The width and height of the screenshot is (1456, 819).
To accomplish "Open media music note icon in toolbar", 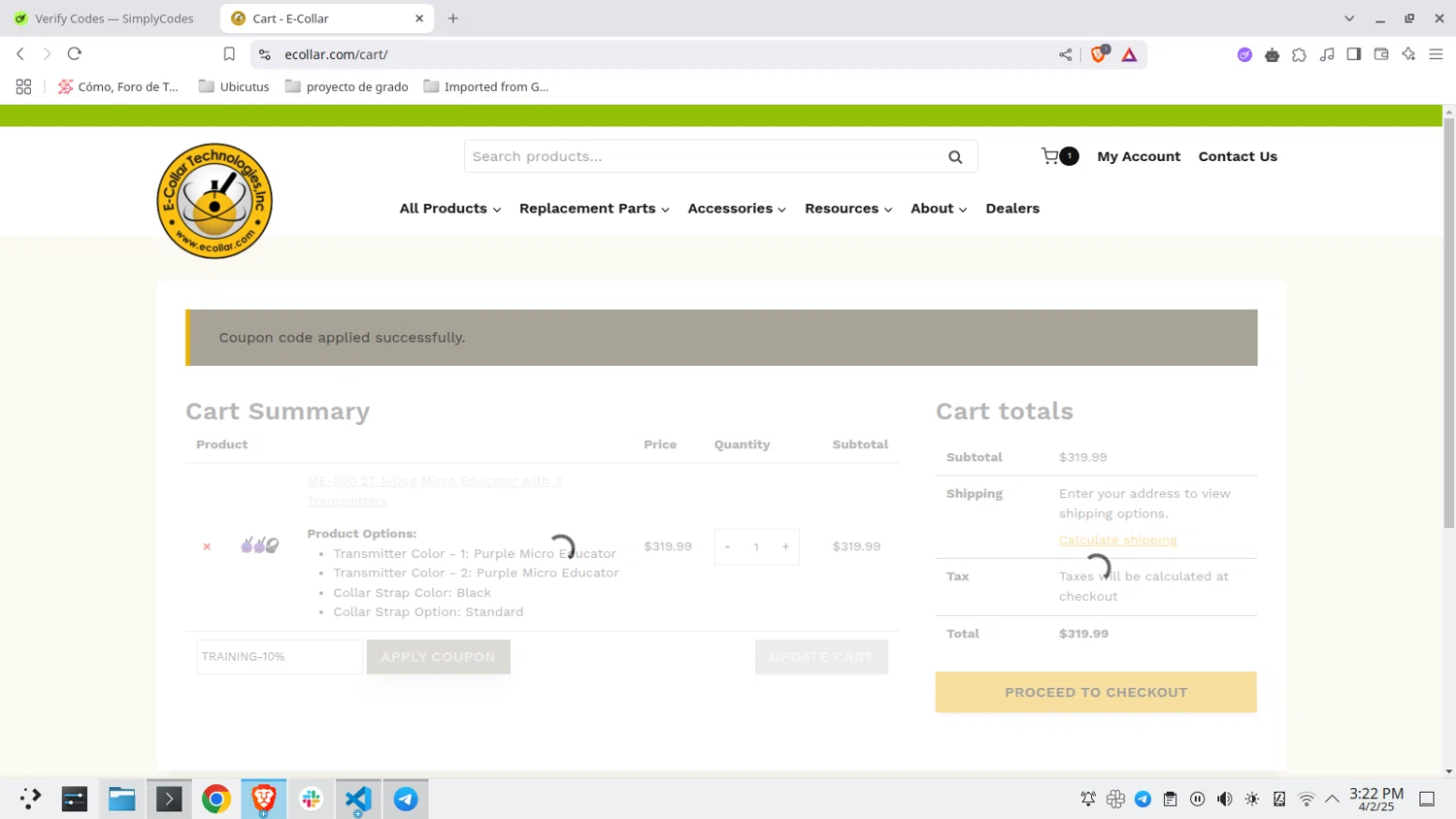I will [1326, 54].
